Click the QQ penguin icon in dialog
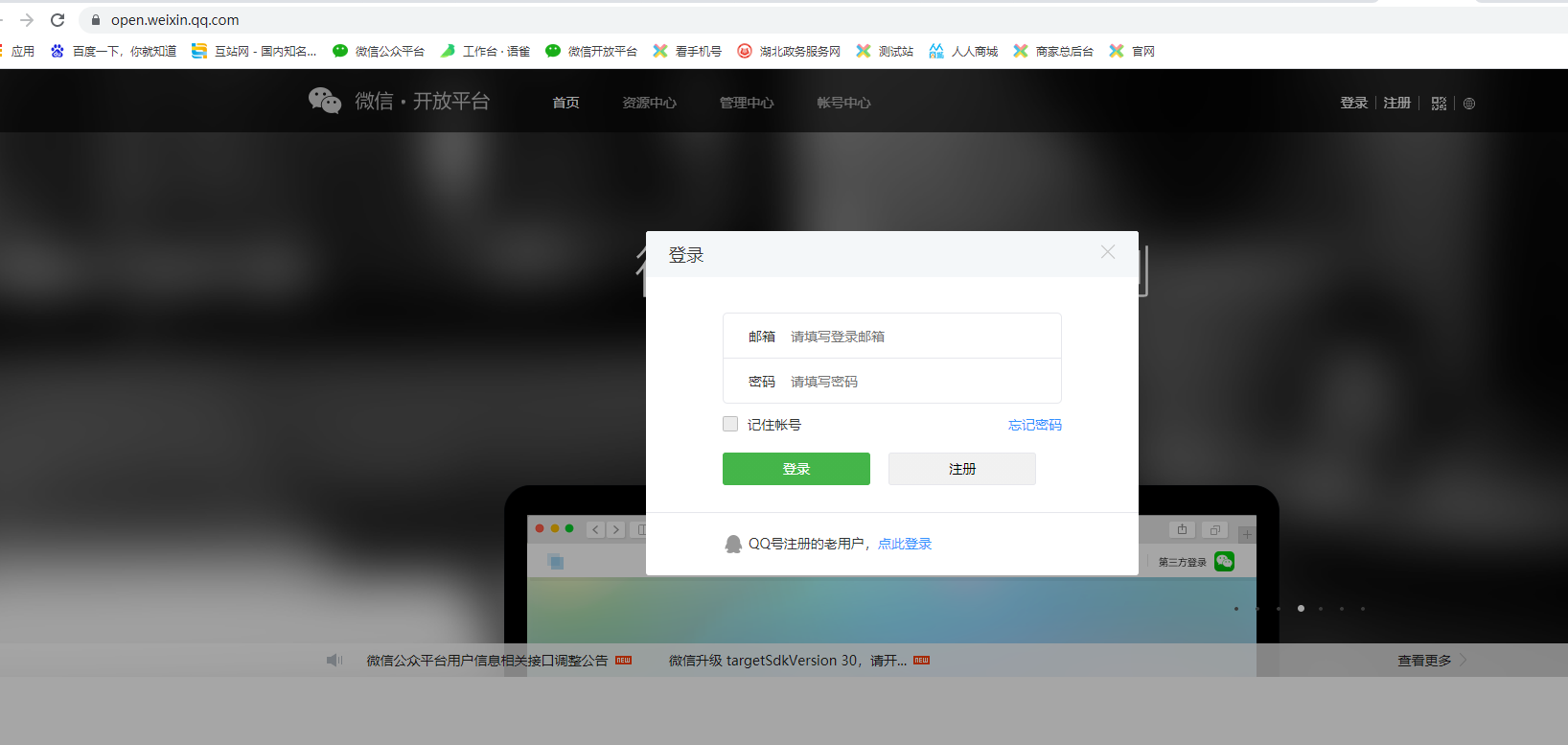 click(733, 544)
